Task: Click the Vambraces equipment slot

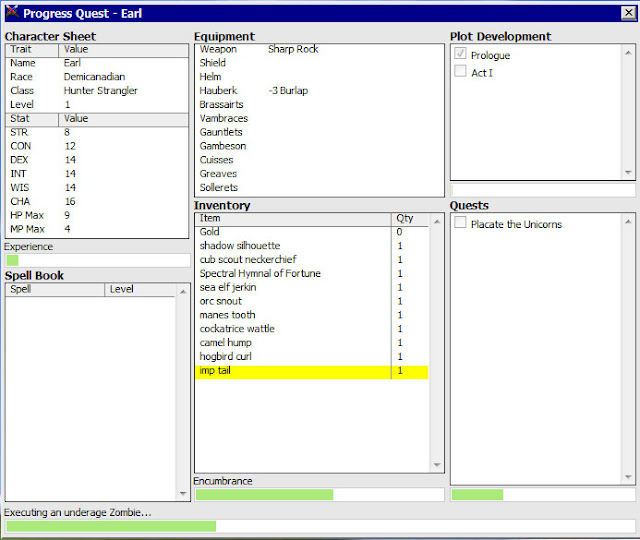Action: pos(319,119)
